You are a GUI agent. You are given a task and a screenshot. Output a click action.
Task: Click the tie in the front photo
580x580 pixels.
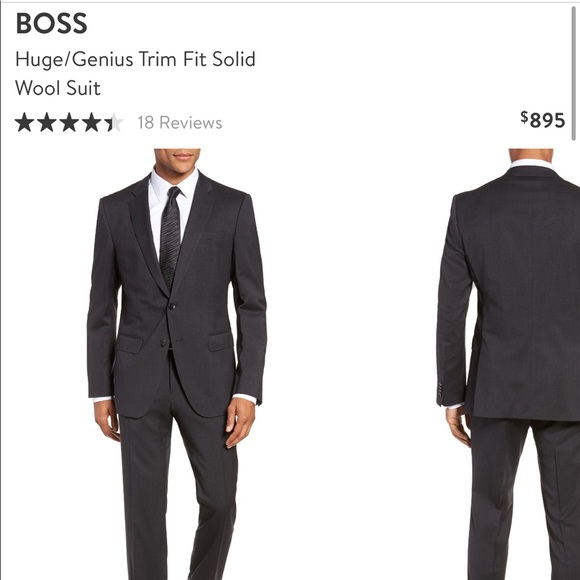coord(170,237)
